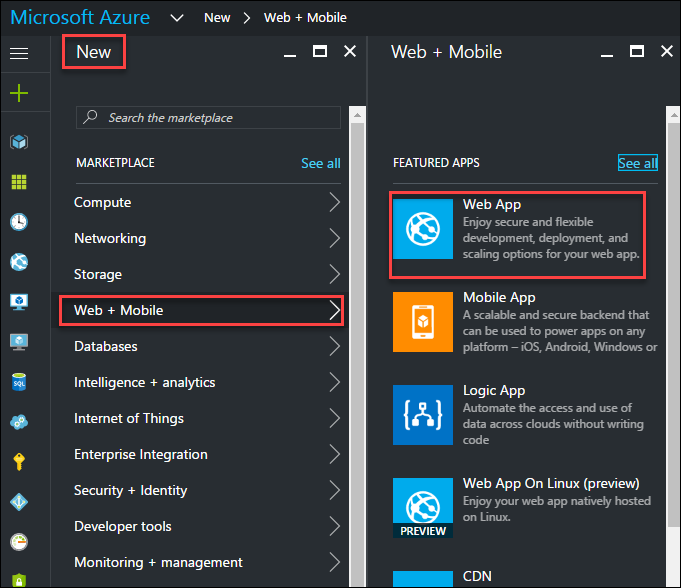681x588 pixels.
Task: Open the blue diamond directory icon
Action: coord(19,502)
